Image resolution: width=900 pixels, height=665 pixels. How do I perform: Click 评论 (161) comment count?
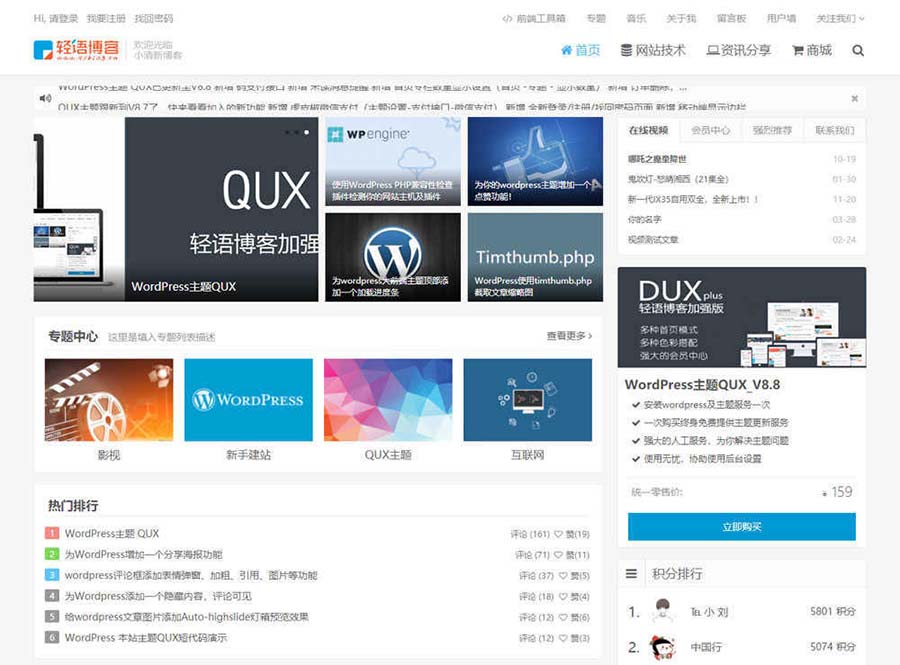click(530, 534)
